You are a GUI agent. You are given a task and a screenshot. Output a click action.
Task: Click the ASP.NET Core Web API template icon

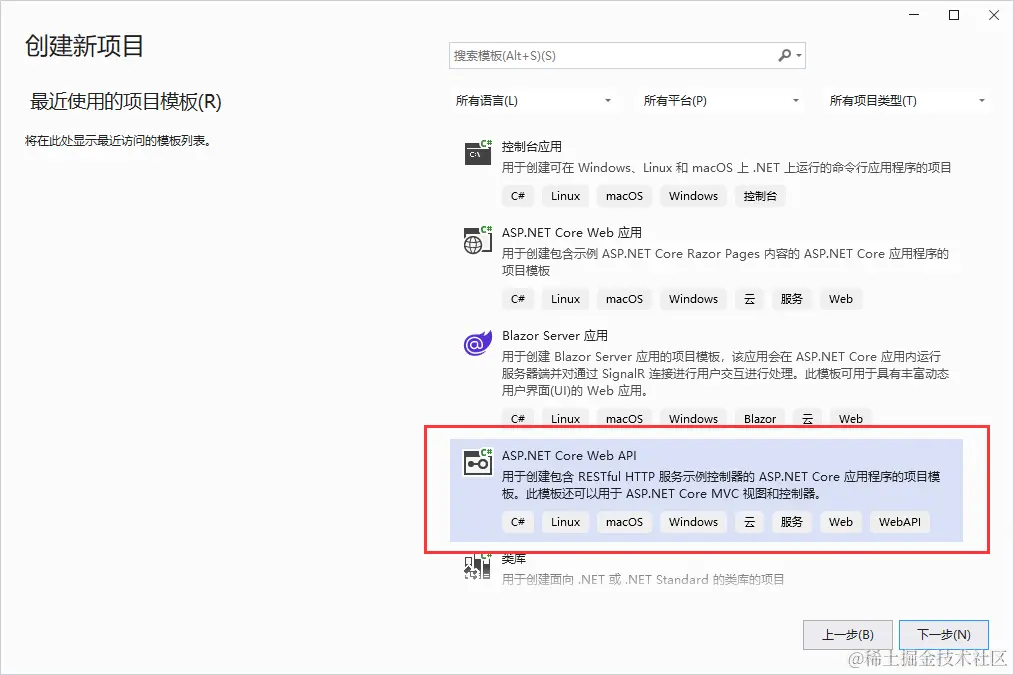tap(478, 462)
